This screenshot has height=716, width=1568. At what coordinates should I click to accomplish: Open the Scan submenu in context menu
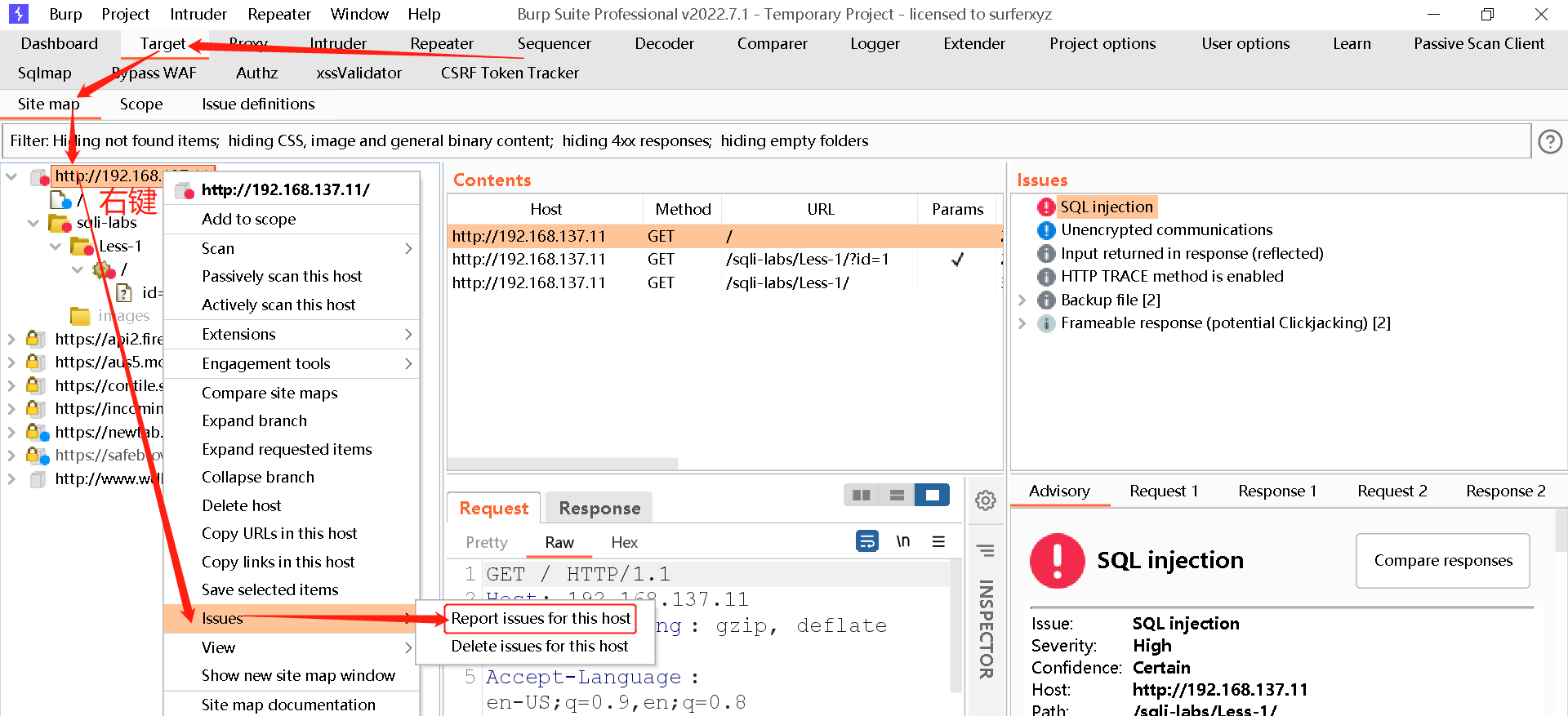(x=292, y=248)
